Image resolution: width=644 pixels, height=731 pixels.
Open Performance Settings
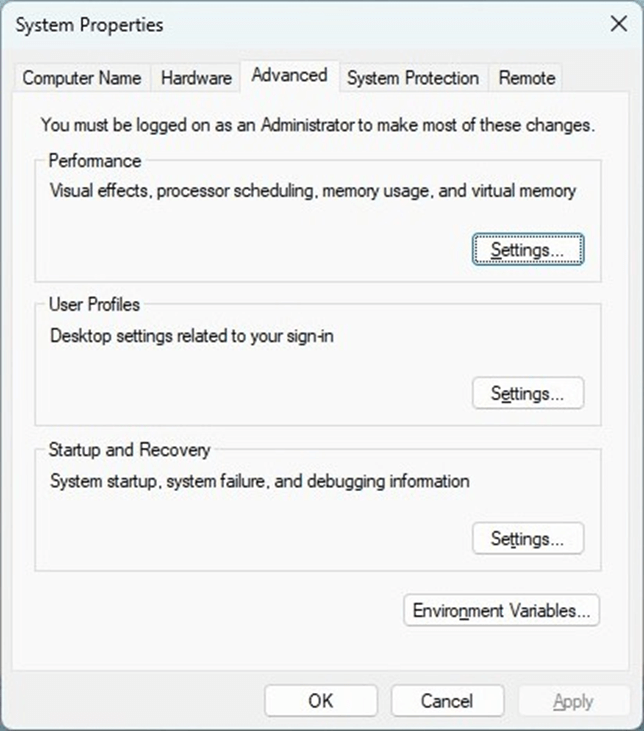(x=527, y=249)
